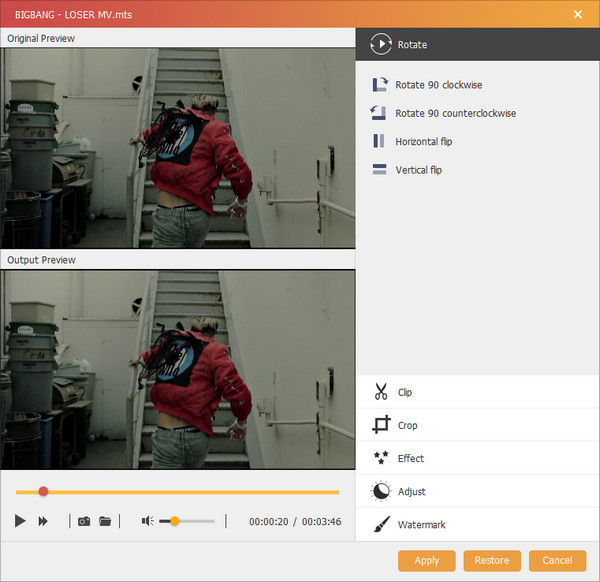This screenshot has width=600, height=582.
Task: Open the Clip scissors tool
Action: 381,392
